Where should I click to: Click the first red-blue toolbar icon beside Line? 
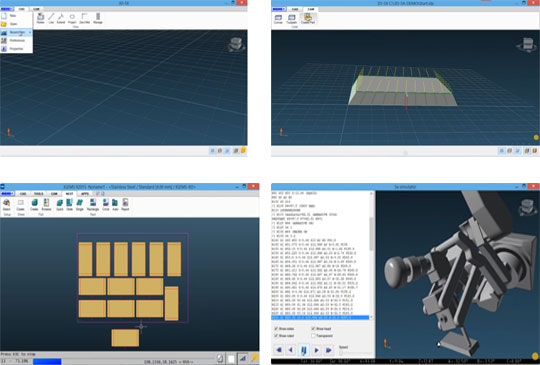point(41,19)
